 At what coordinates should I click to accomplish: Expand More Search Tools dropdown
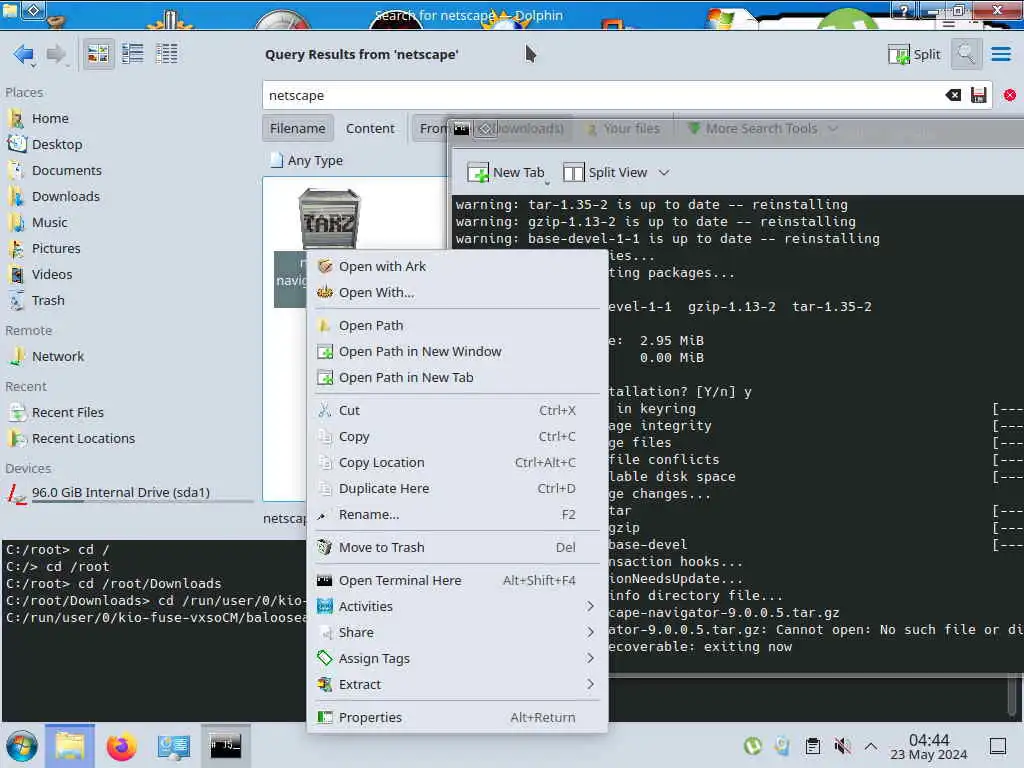click(x=763, y=129)
